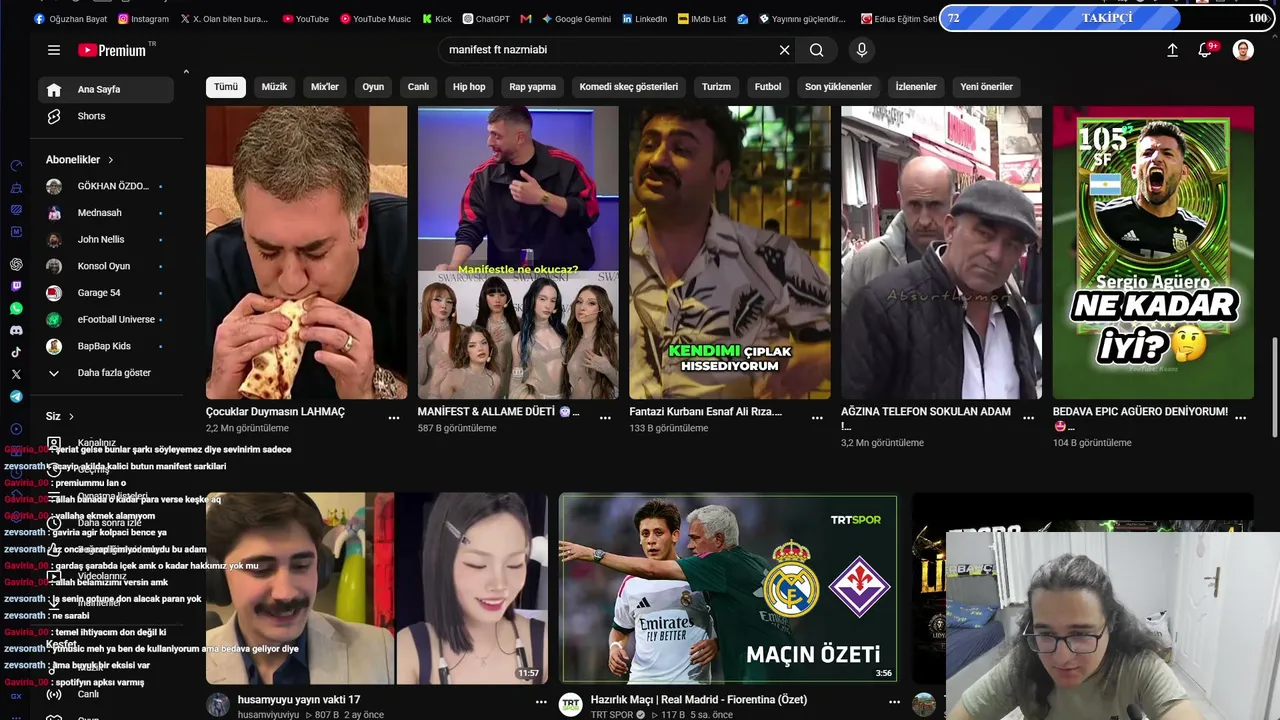Screen dimensions: 1280x720
Task: Select the Son yüklenenler chip
Action: click(838, 87)
